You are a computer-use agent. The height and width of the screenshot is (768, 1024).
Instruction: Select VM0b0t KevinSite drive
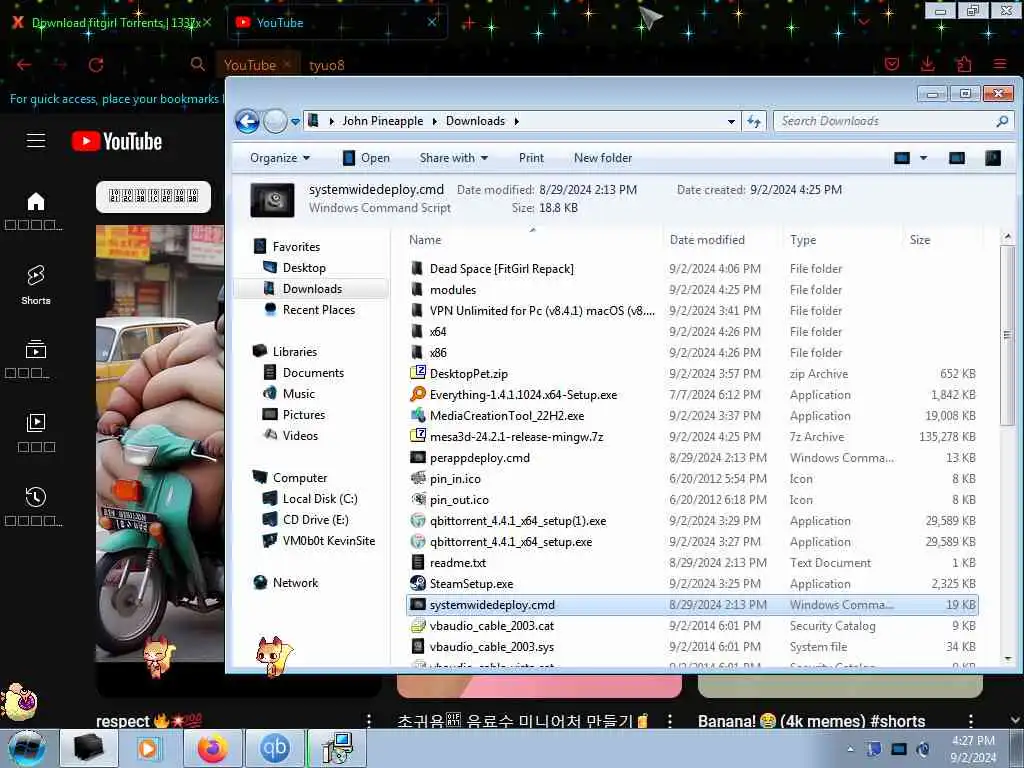[x=328, y=541]
